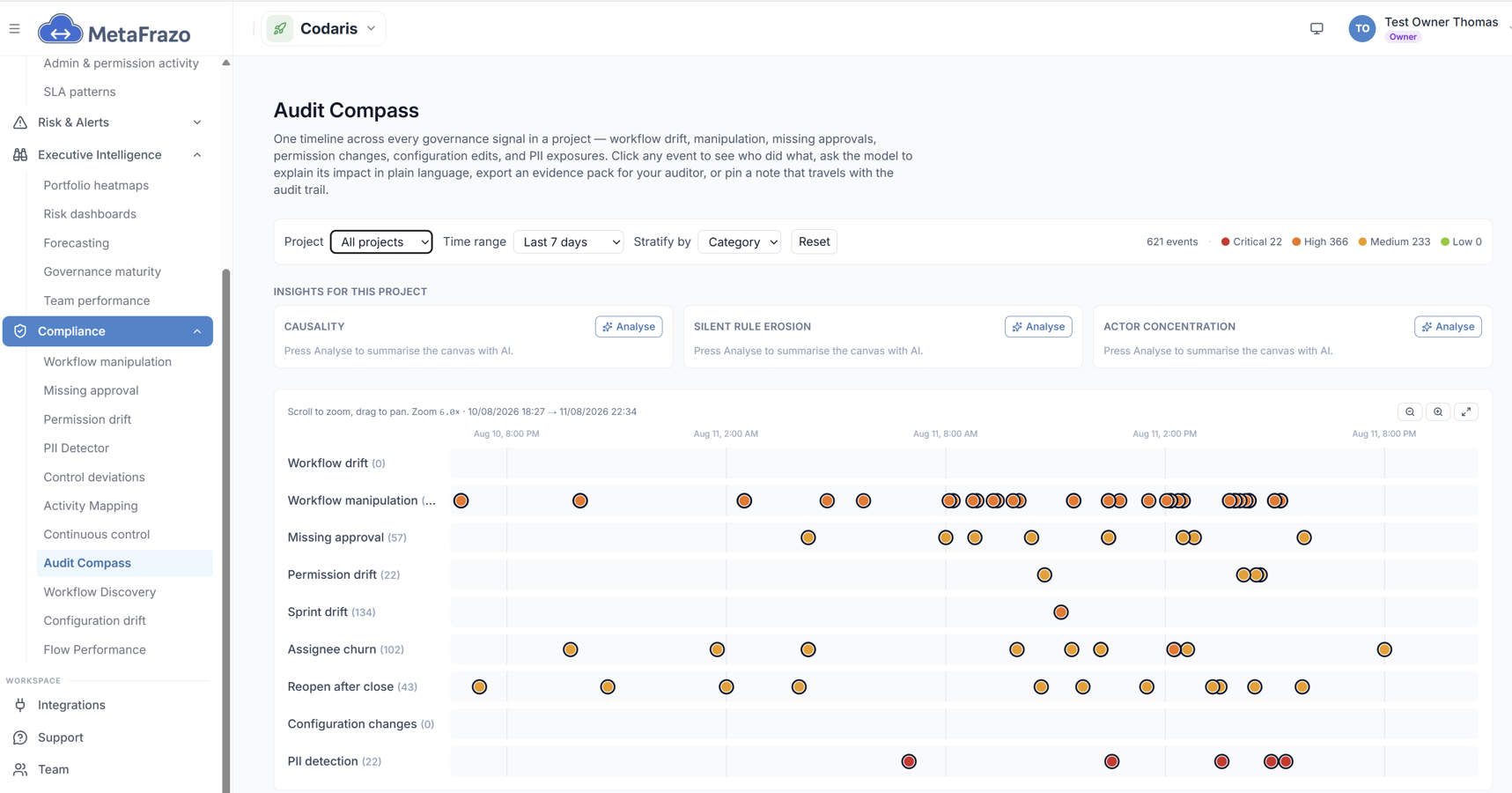This screenshot has height=793, width=1512.
Task: Click the MetaFrazo cloud logo
Action: coord(60,30)
